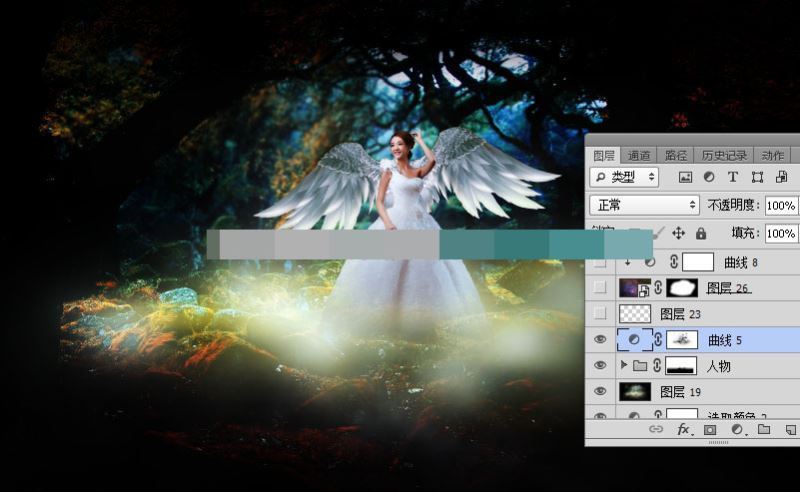Show the 图层 26 layer
Screen dimensions: 800x492
(601, 287)
